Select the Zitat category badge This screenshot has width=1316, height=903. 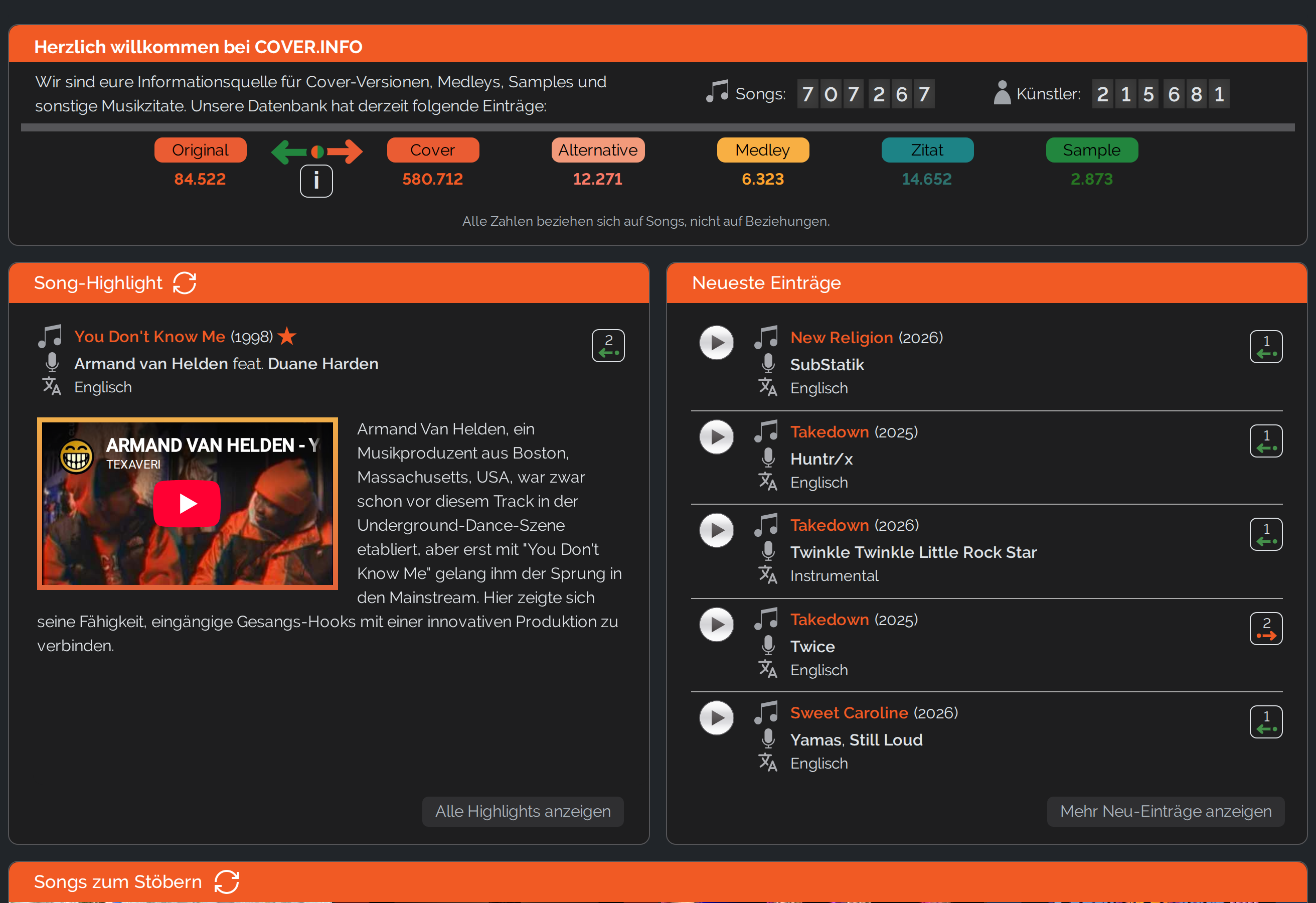[927, 150]
